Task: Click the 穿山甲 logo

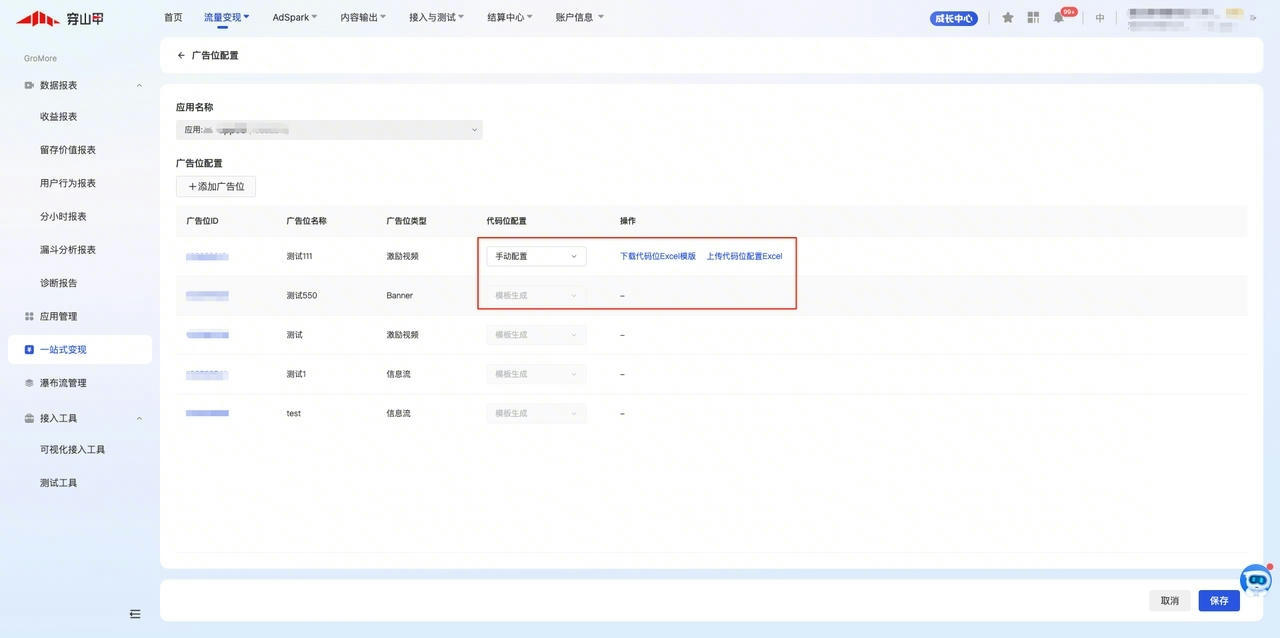Action: (x=60, y=18)
